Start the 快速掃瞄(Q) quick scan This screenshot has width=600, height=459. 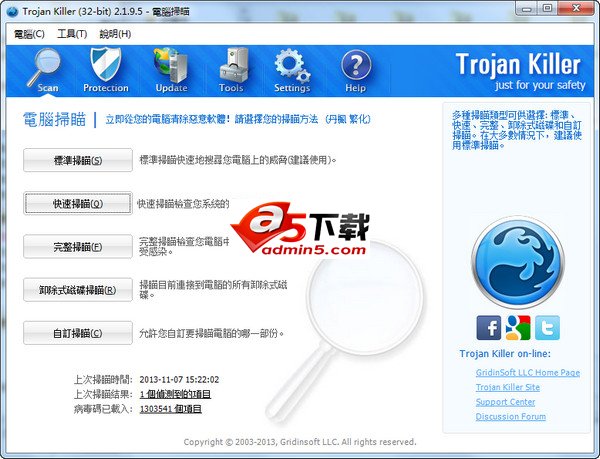78,203
